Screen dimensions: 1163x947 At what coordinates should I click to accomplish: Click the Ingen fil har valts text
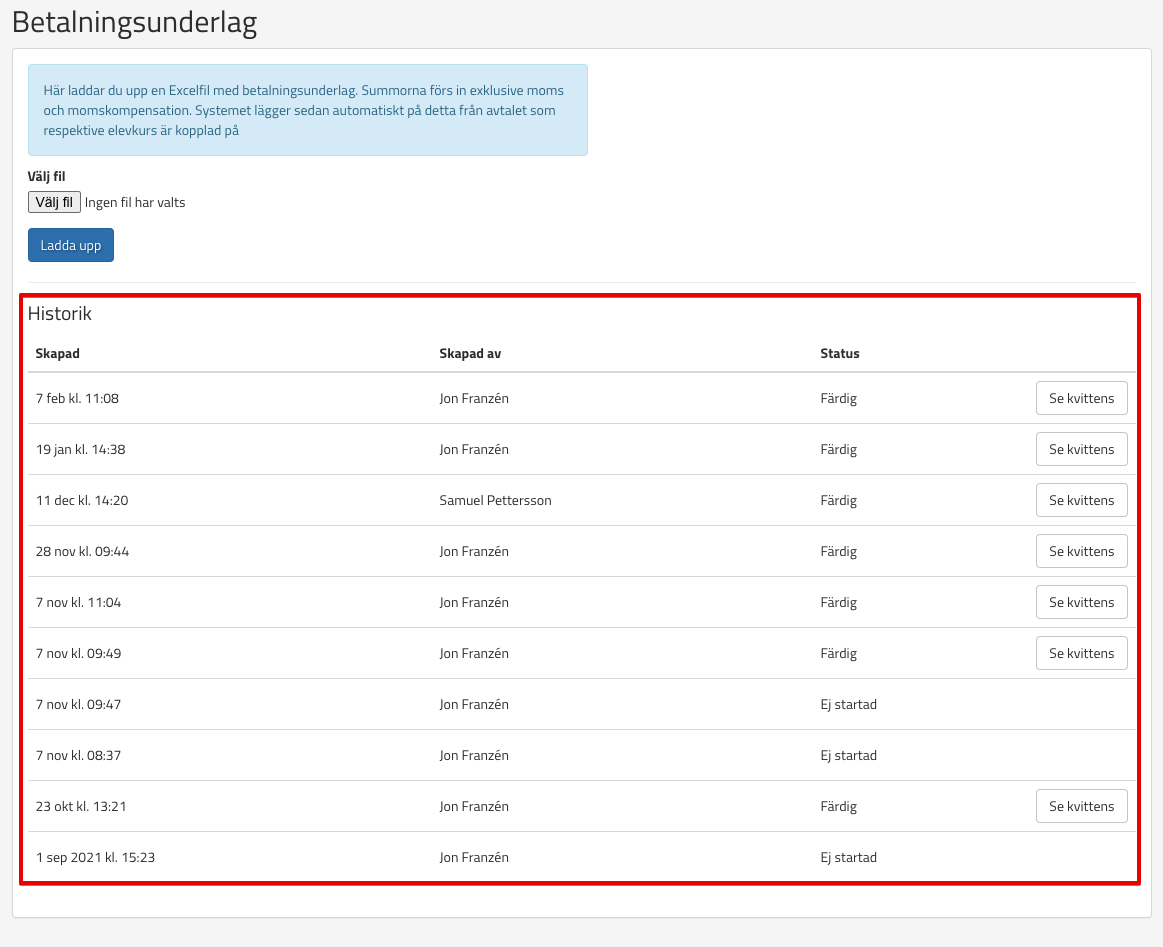click(x=135, y=202)
